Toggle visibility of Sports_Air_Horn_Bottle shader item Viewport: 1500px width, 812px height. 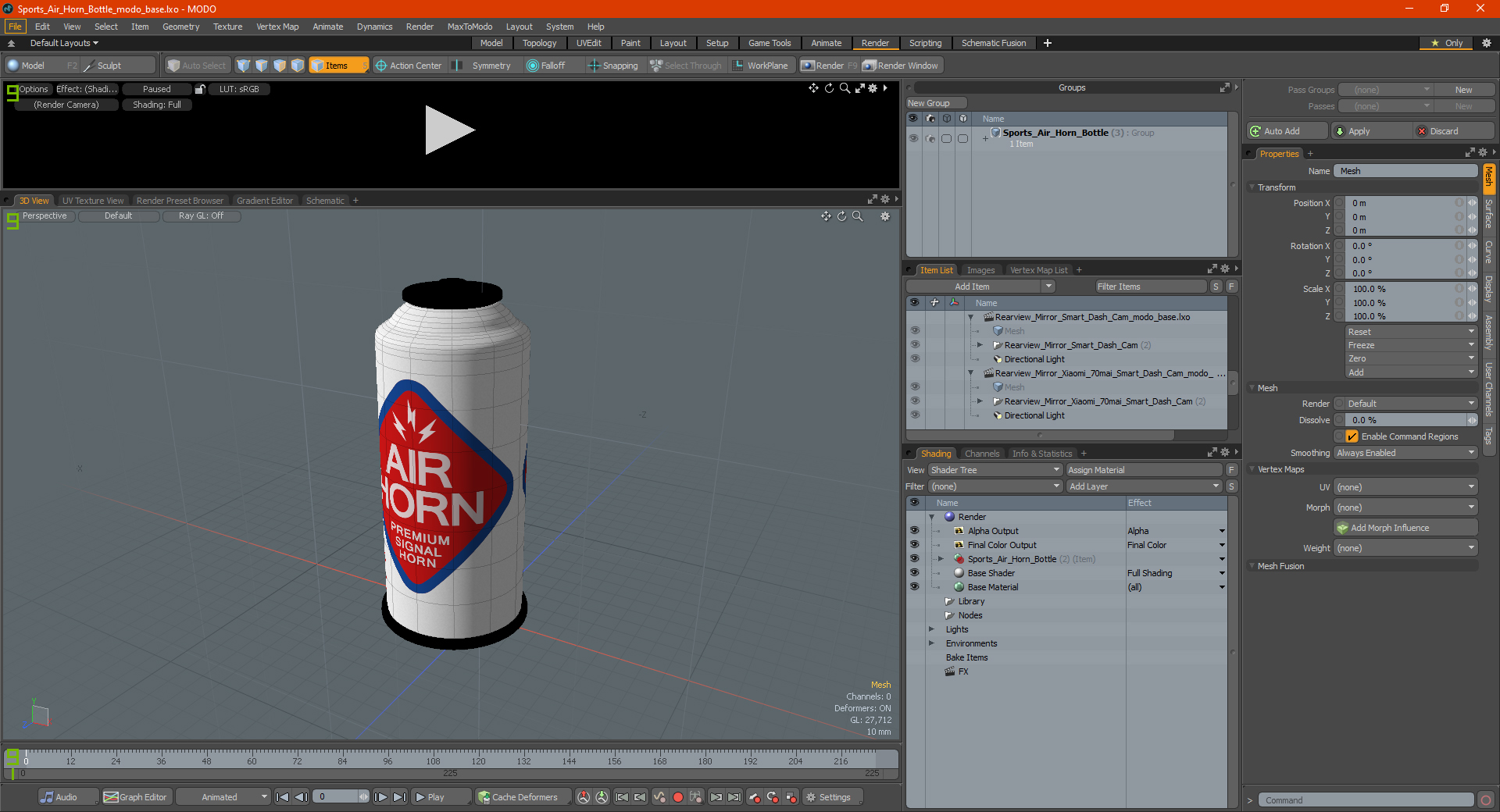point(914,559)
